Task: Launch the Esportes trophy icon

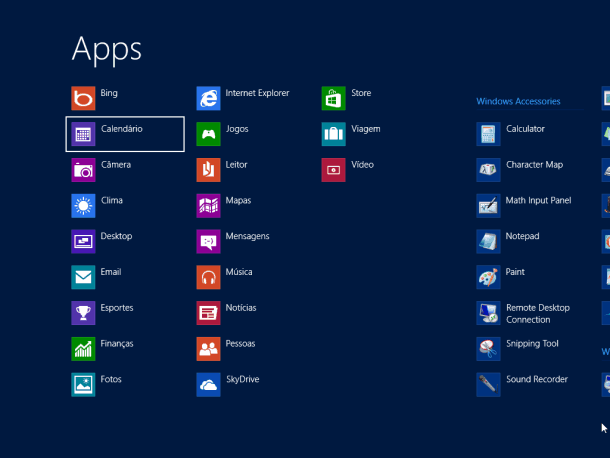Action: coord(83,313)
